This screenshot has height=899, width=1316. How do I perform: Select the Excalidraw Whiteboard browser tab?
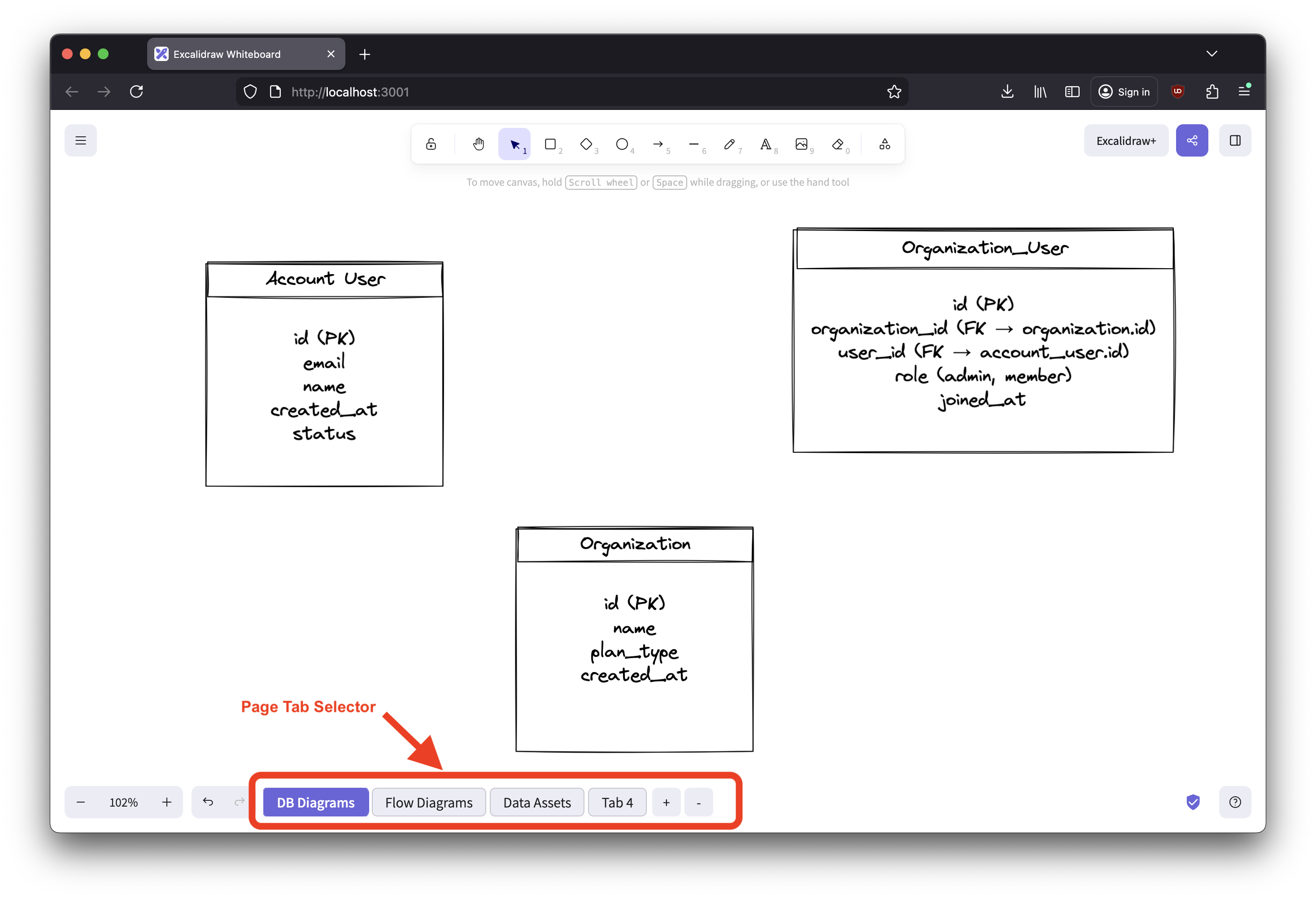(x=246, y=54)
